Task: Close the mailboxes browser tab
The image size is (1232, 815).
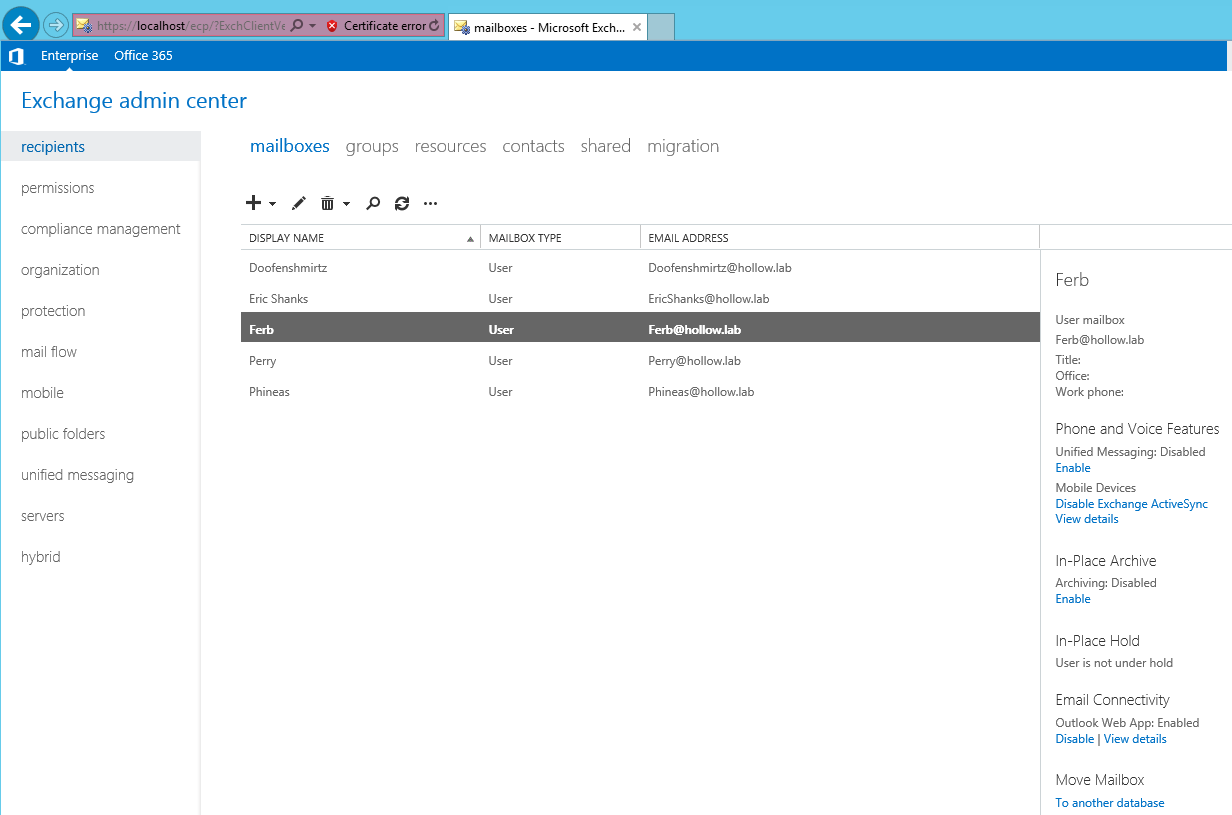Action: pyautogui.click(x=637, y=27)
